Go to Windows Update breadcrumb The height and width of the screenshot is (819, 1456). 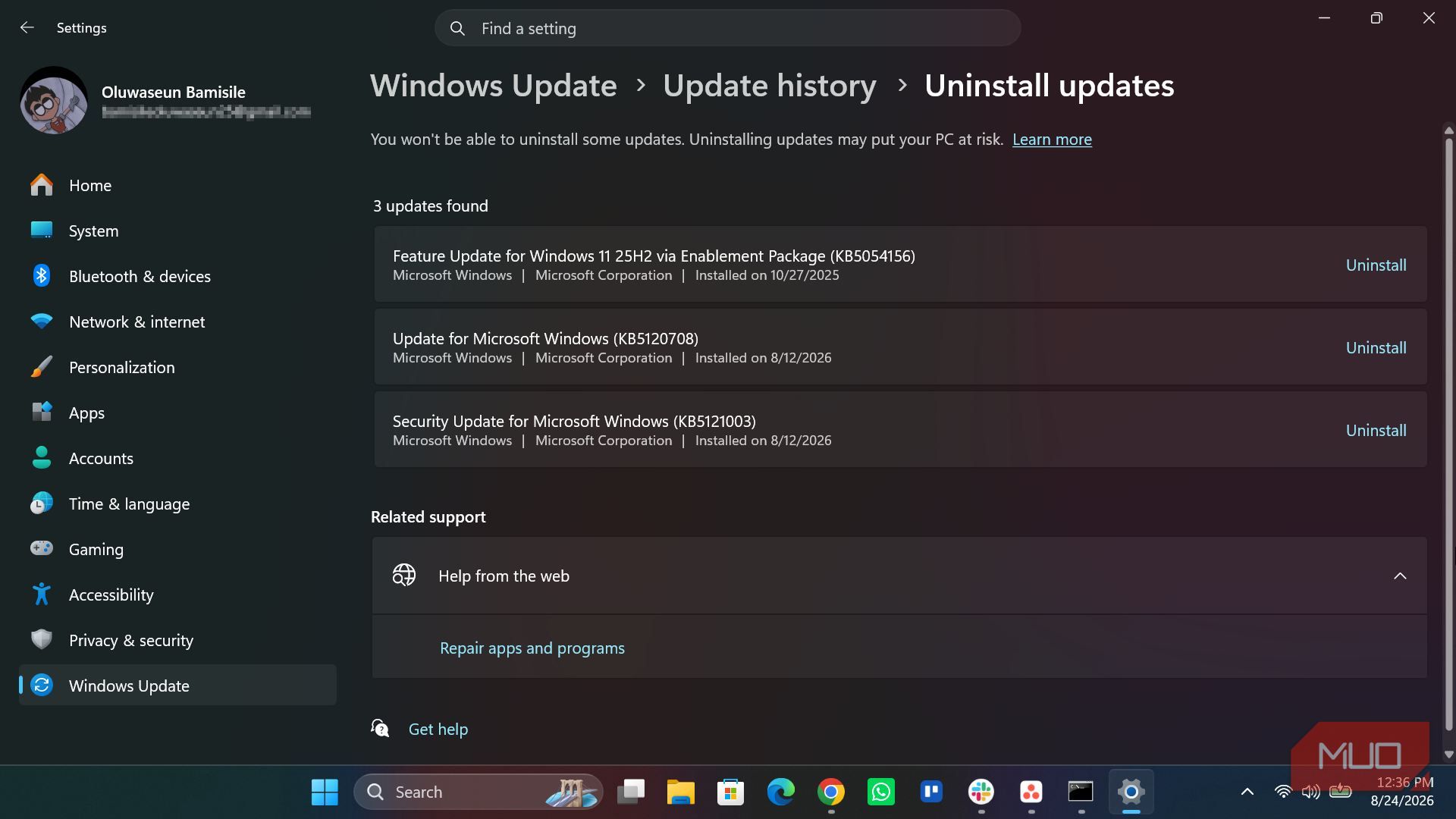pyautogui.click(x=494, y=85)
